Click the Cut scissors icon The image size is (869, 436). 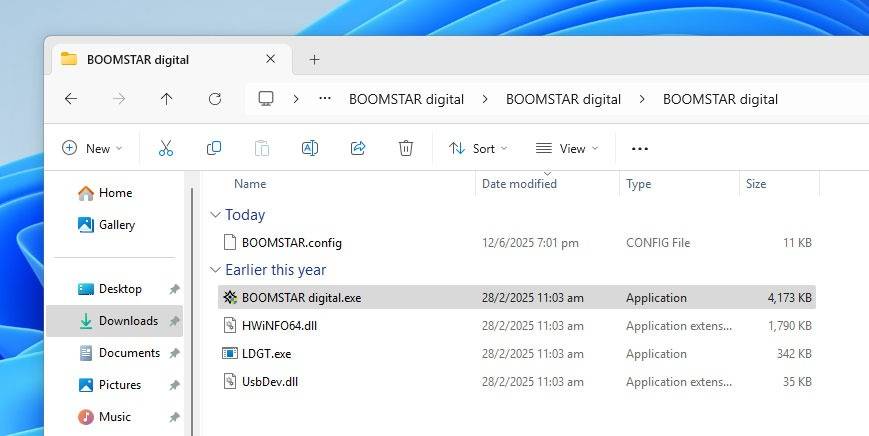pos(166,148)
